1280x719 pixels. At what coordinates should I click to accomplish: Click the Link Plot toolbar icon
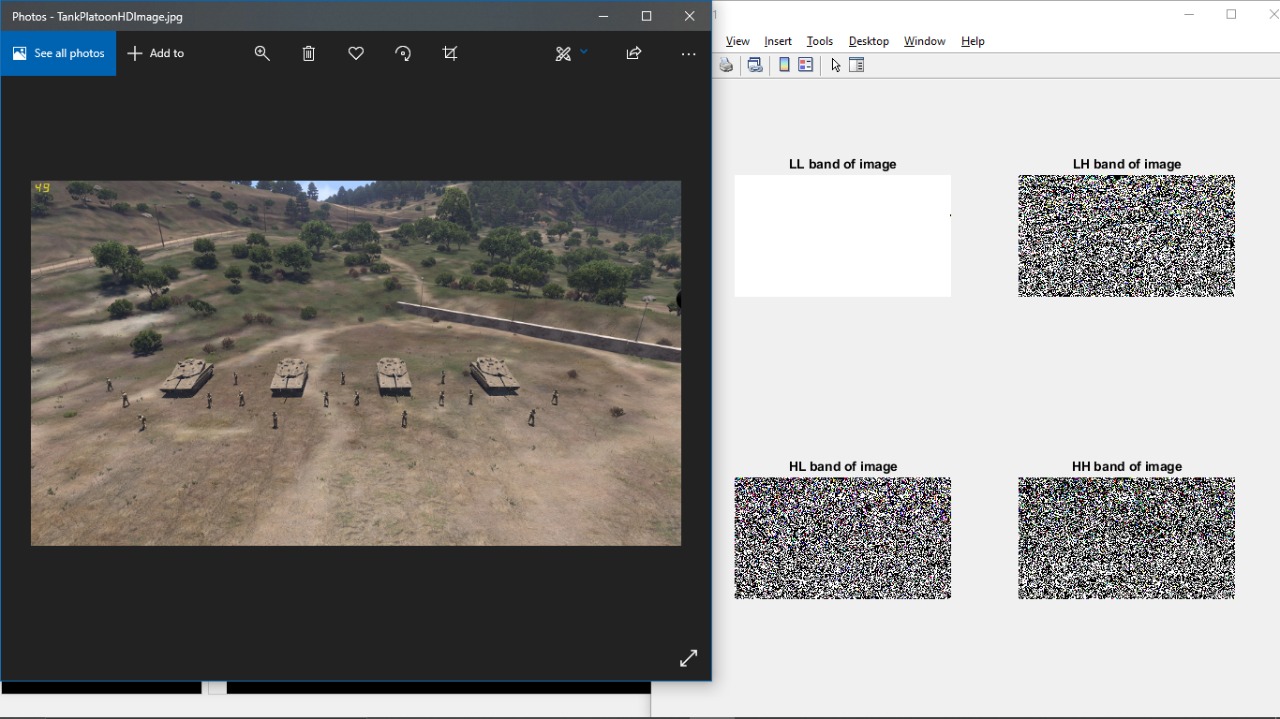tap(755, 65)
